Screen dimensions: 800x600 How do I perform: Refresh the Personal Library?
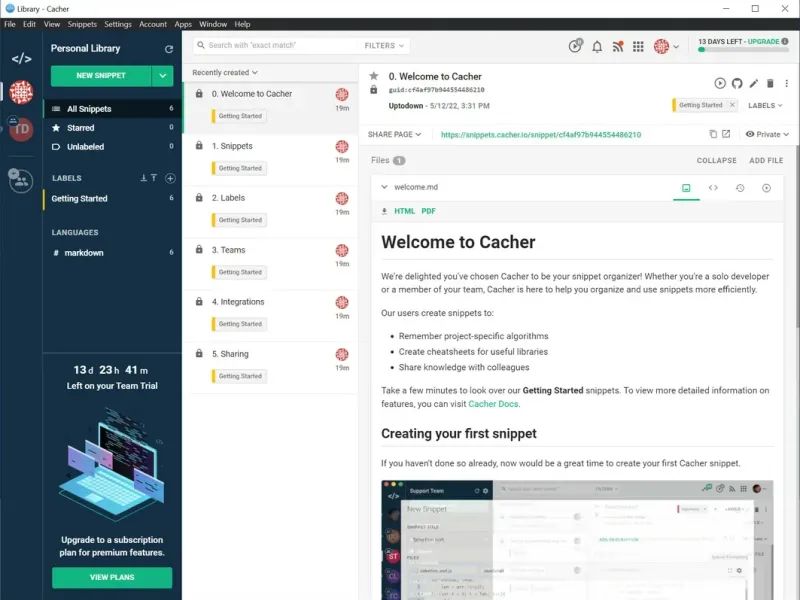point(169,49)
